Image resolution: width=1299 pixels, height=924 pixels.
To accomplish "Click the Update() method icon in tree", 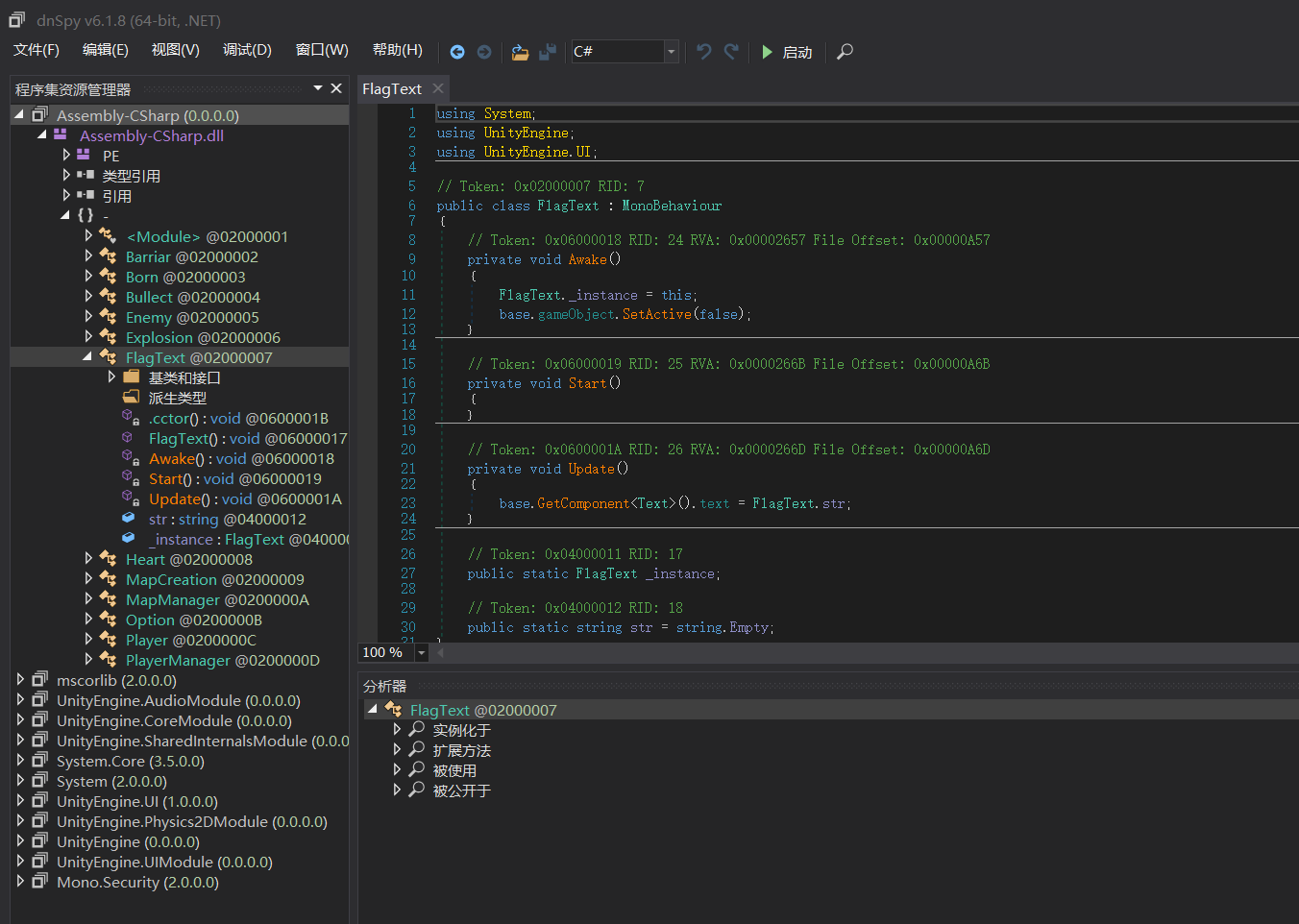I will coord(131,498).
